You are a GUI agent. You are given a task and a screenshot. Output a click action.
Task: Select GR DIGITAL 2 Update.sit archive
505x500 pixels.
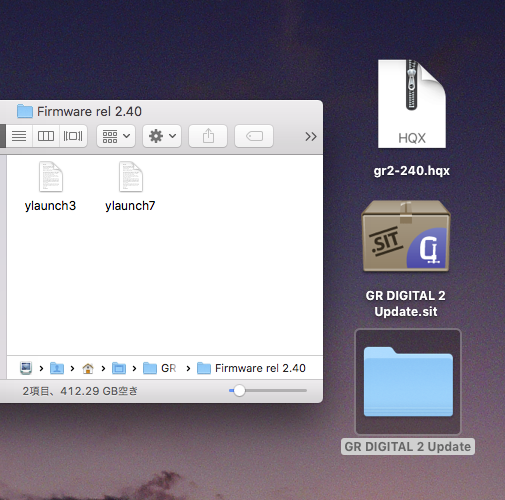(x=406, y=236)
